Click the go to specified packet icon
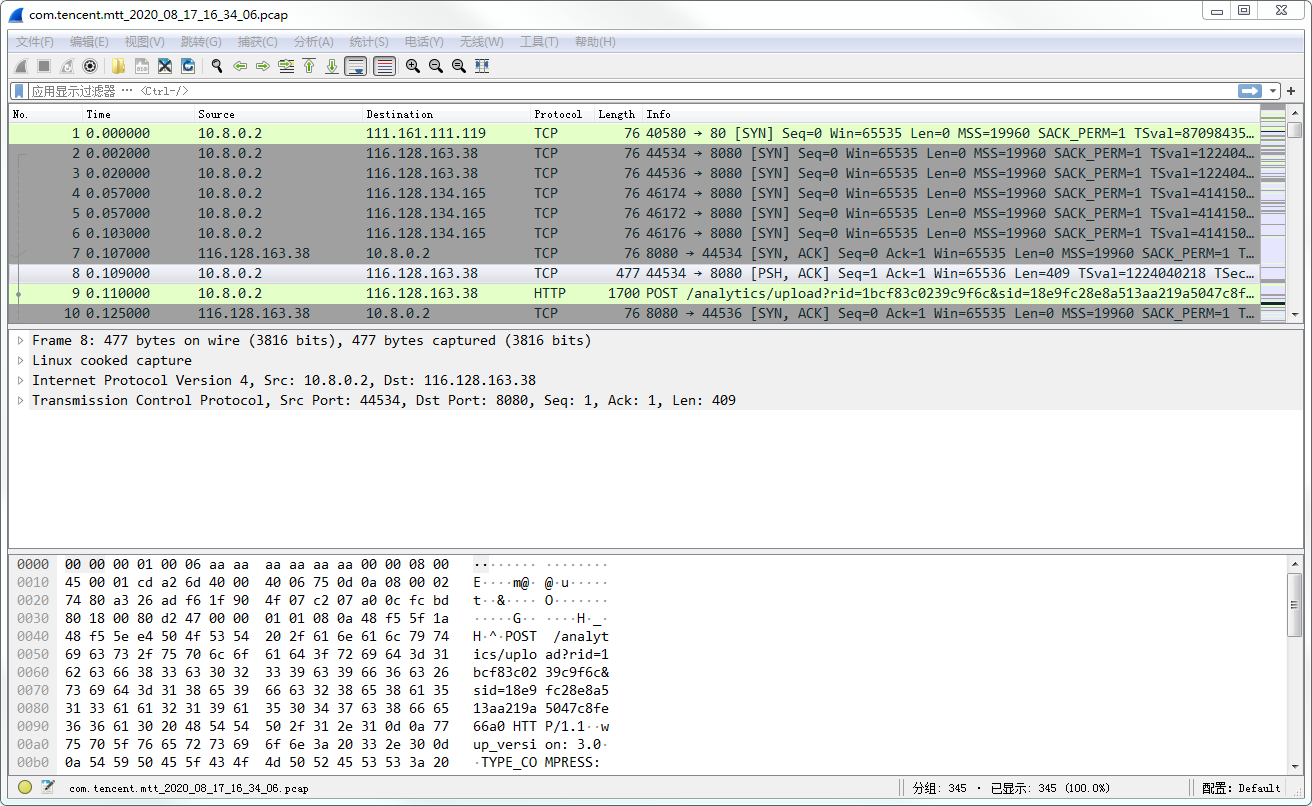This screenshot has height=806, width=1312. [286, 66]
